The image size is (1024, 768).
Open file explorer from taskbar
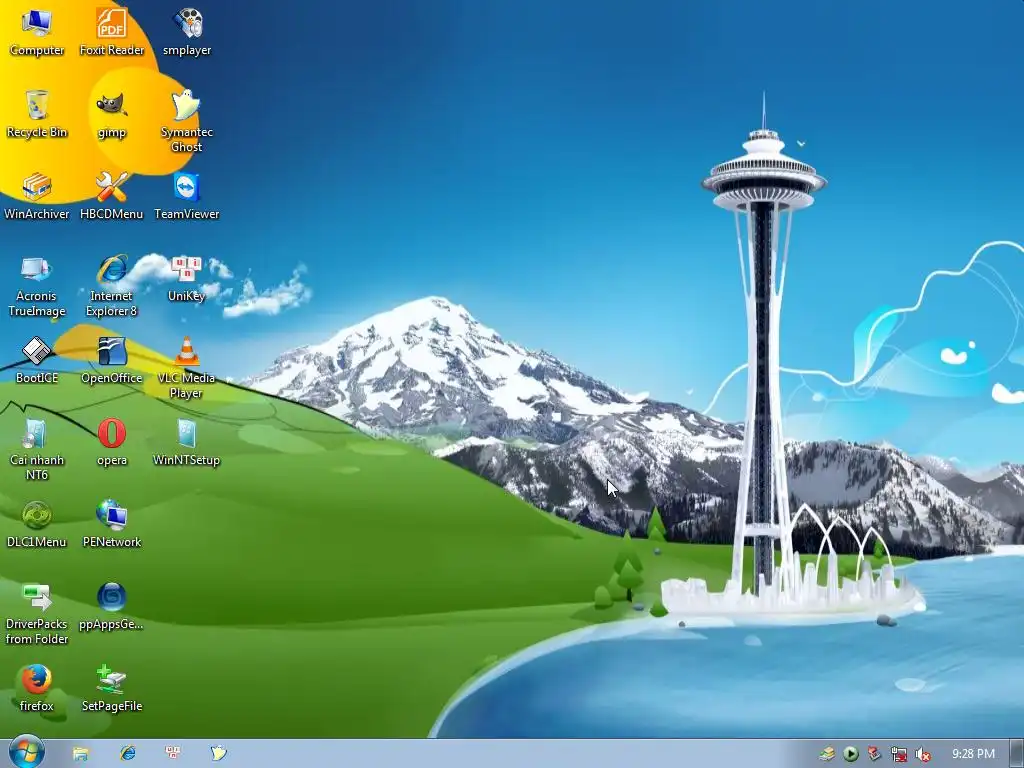click(x=80, y=754)
